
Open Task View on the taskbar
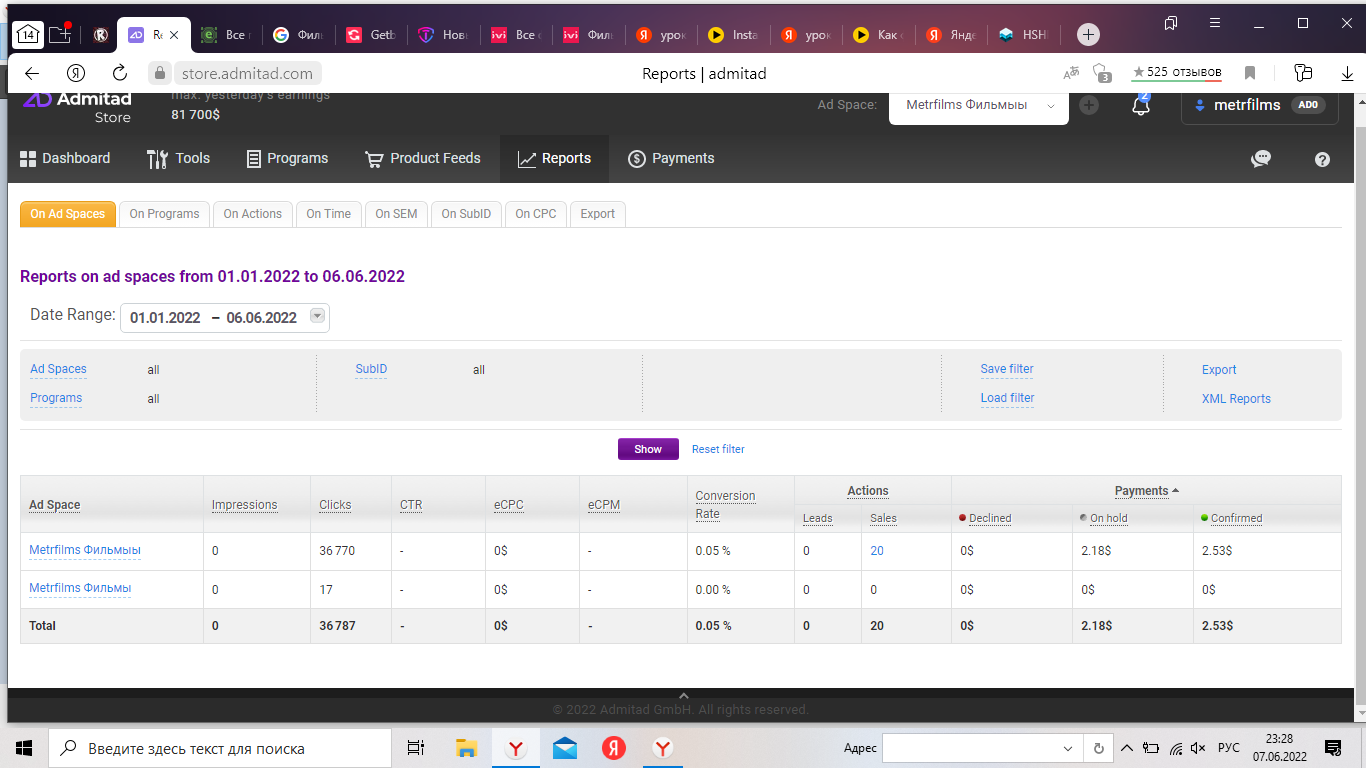click(416, 748)
